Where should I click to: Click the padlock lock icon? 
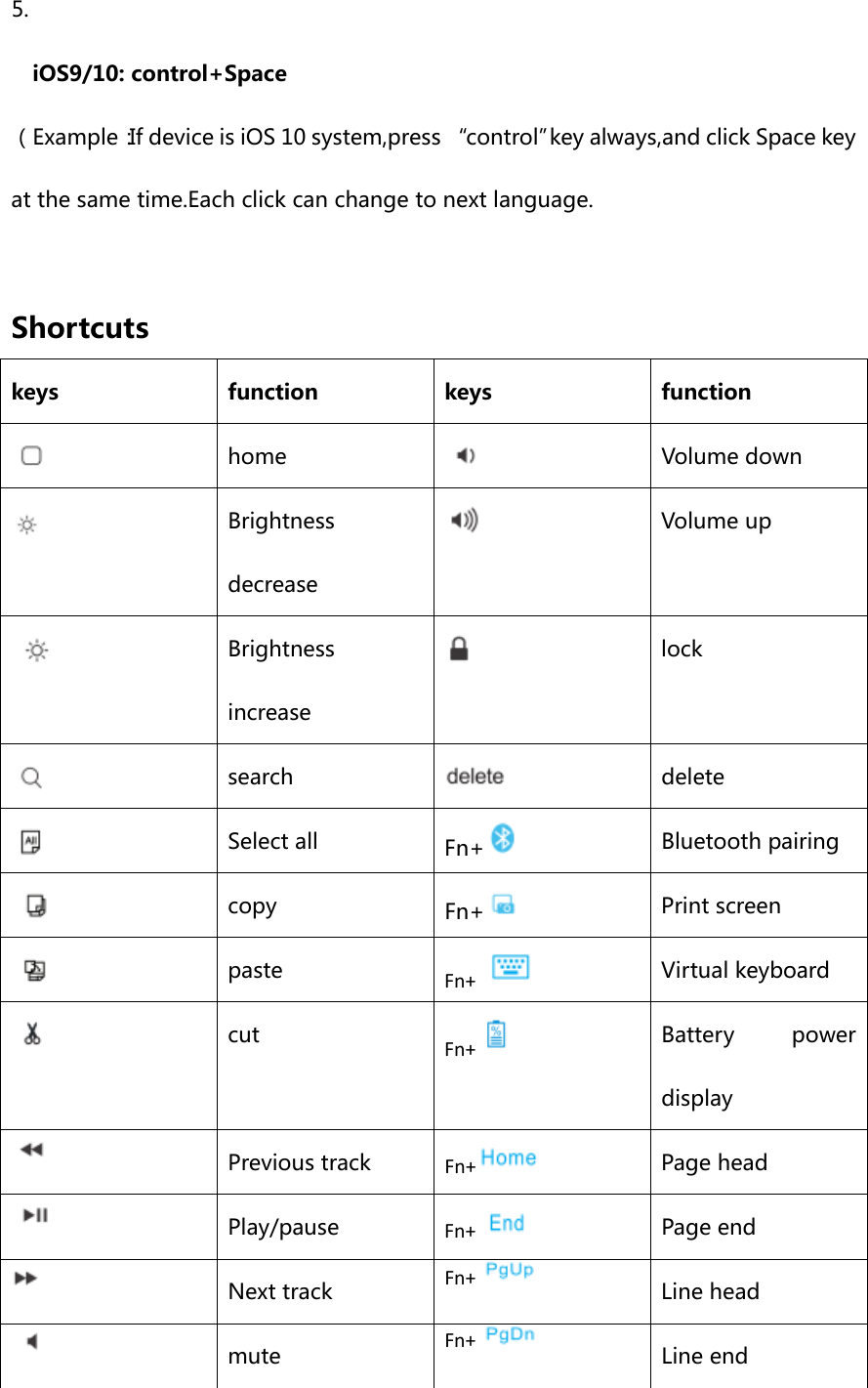click(x=458, y=649)
